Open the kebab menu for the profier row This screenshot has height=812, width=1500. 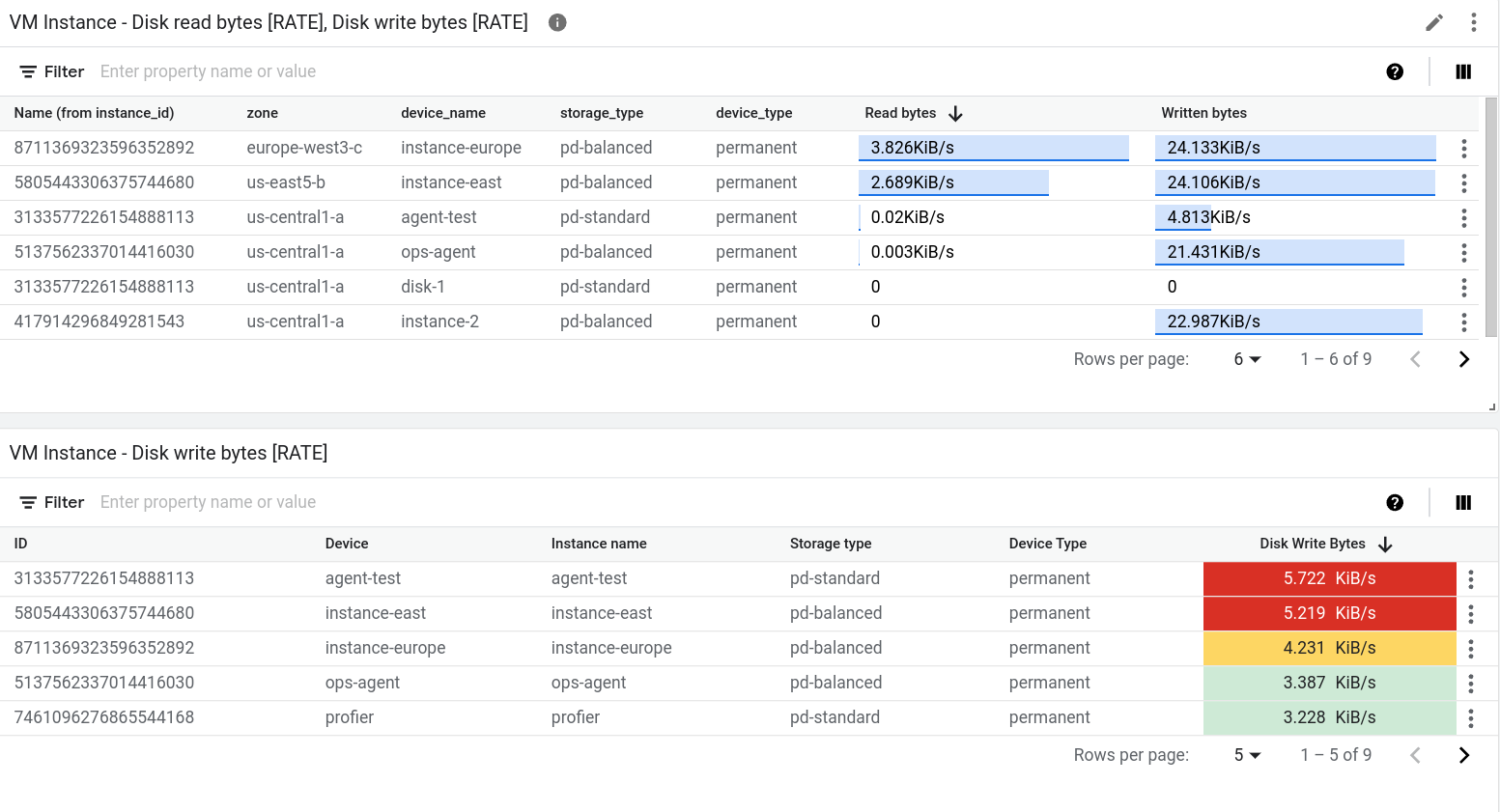click(1471, 717)
